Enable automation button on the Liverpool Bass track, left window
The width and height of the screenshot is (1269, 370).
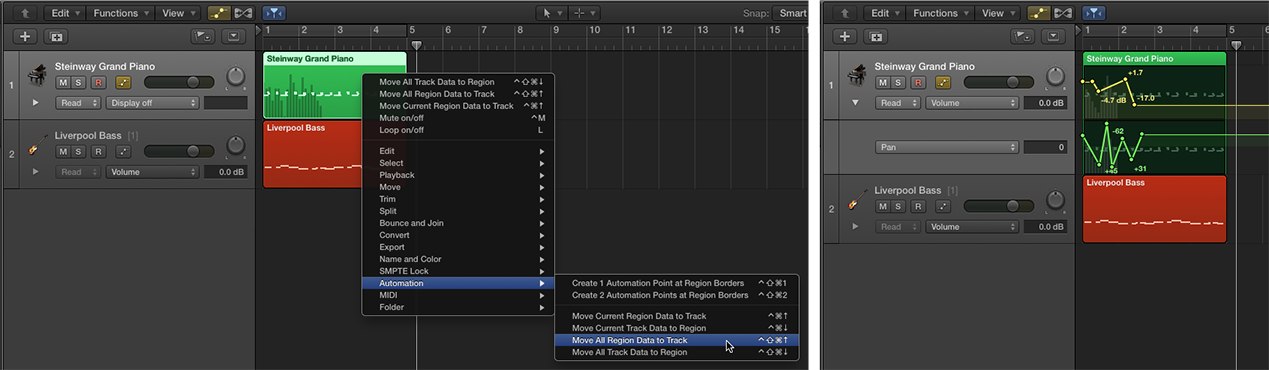[124, 151]
